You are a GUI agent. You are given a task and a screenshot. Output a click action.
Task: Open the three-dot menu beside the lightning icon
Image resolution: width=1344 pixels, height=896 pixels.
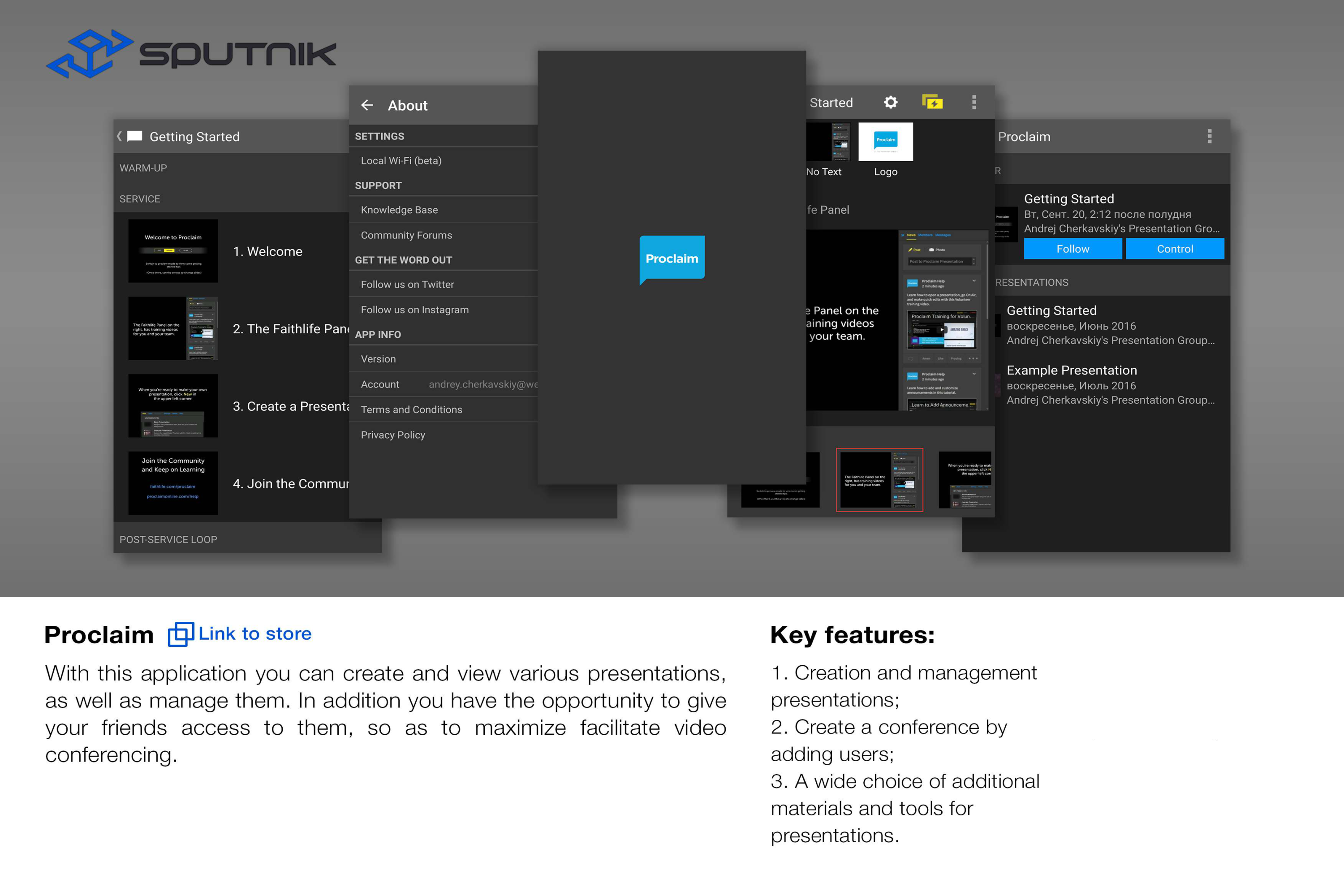coord(974,102)
